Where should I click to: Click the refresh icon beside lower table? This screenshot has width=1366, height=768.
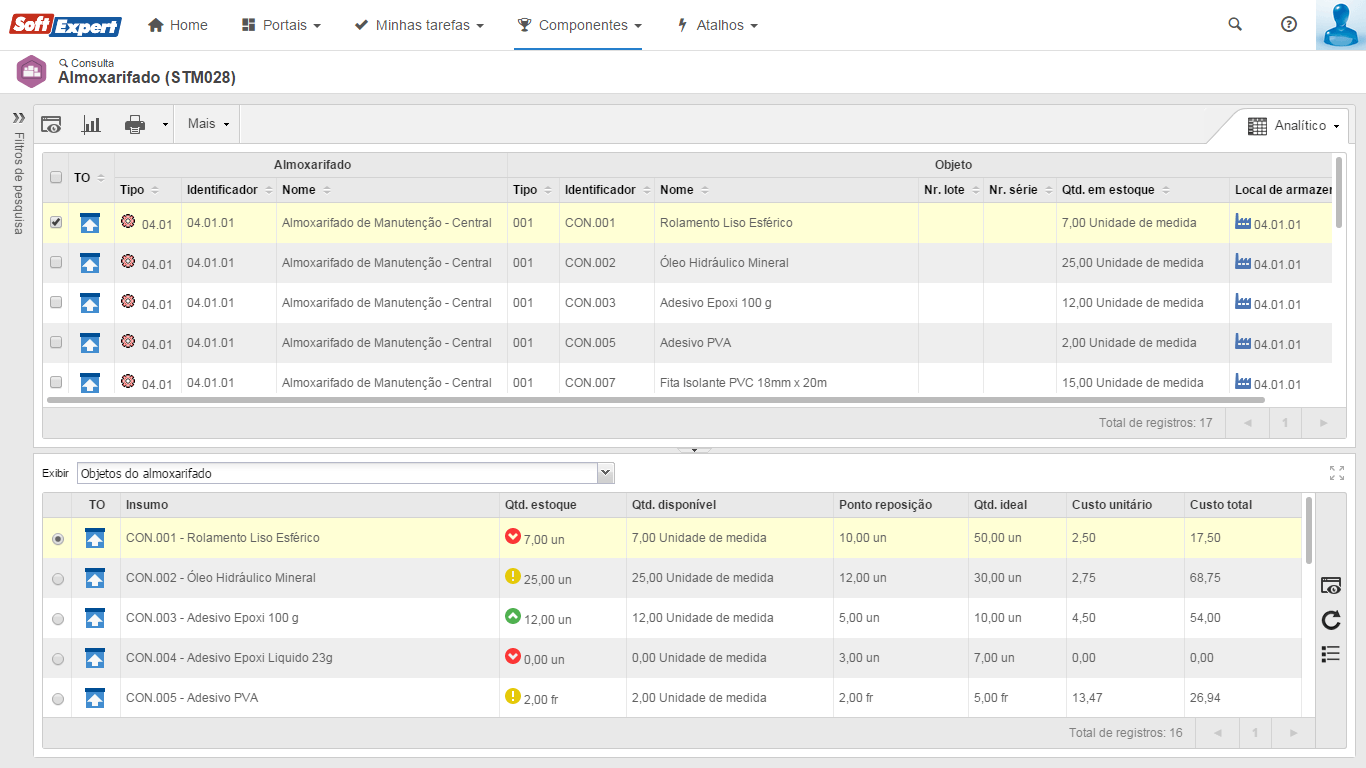pyautogui.click(x=1330, y=620)
